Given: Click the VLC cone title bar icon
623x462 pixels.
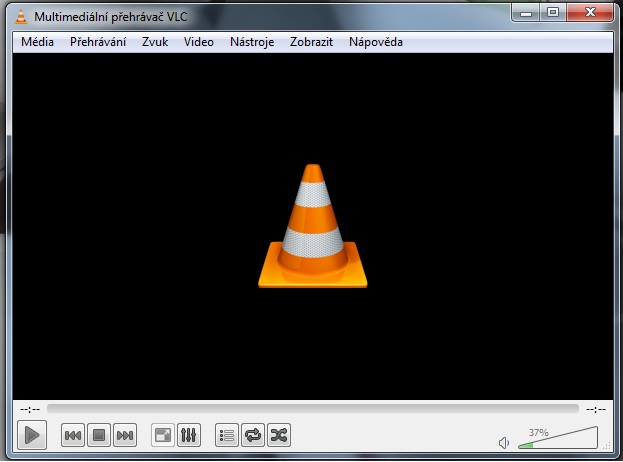Looking at the screenshot, I should [21, 16].
